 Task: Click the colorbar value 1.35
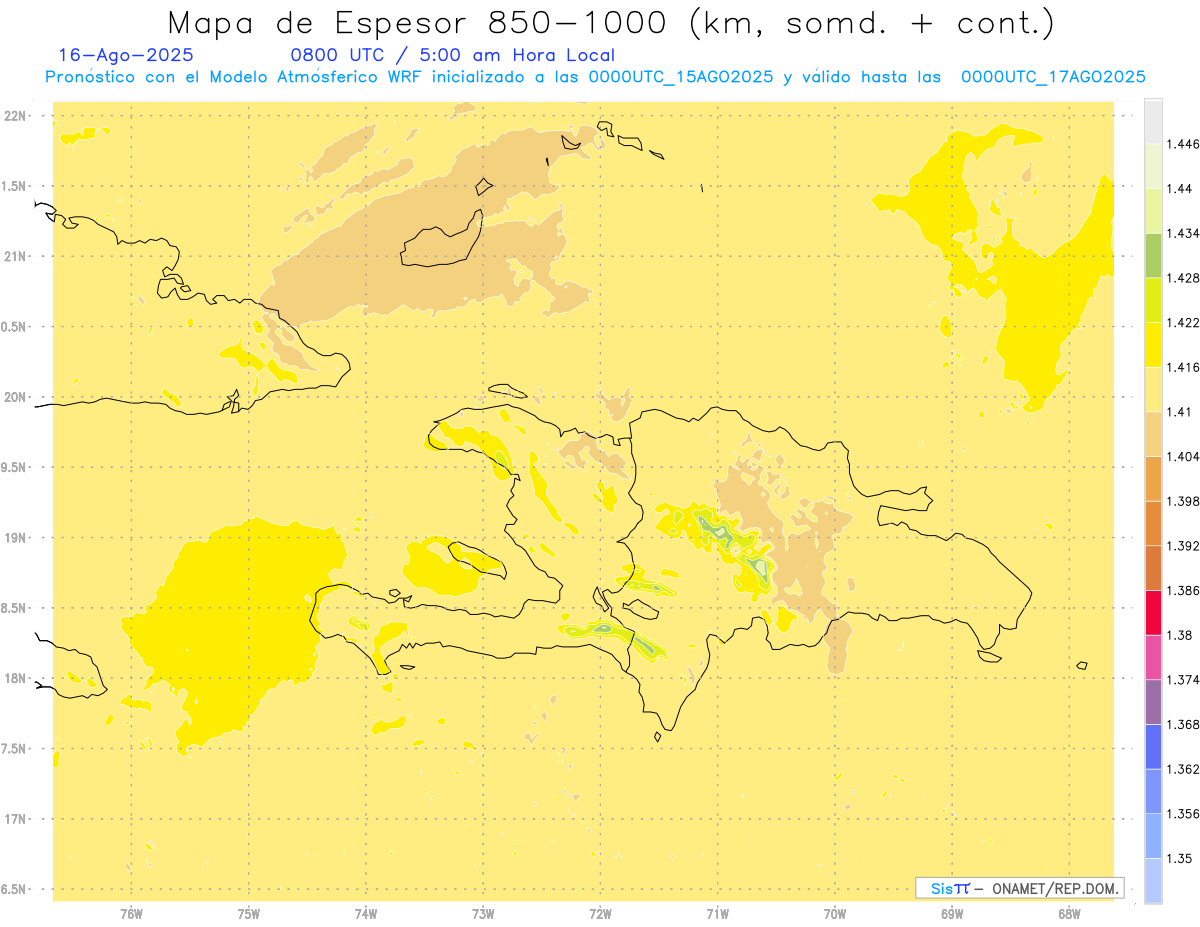[x=1179, y=858]
